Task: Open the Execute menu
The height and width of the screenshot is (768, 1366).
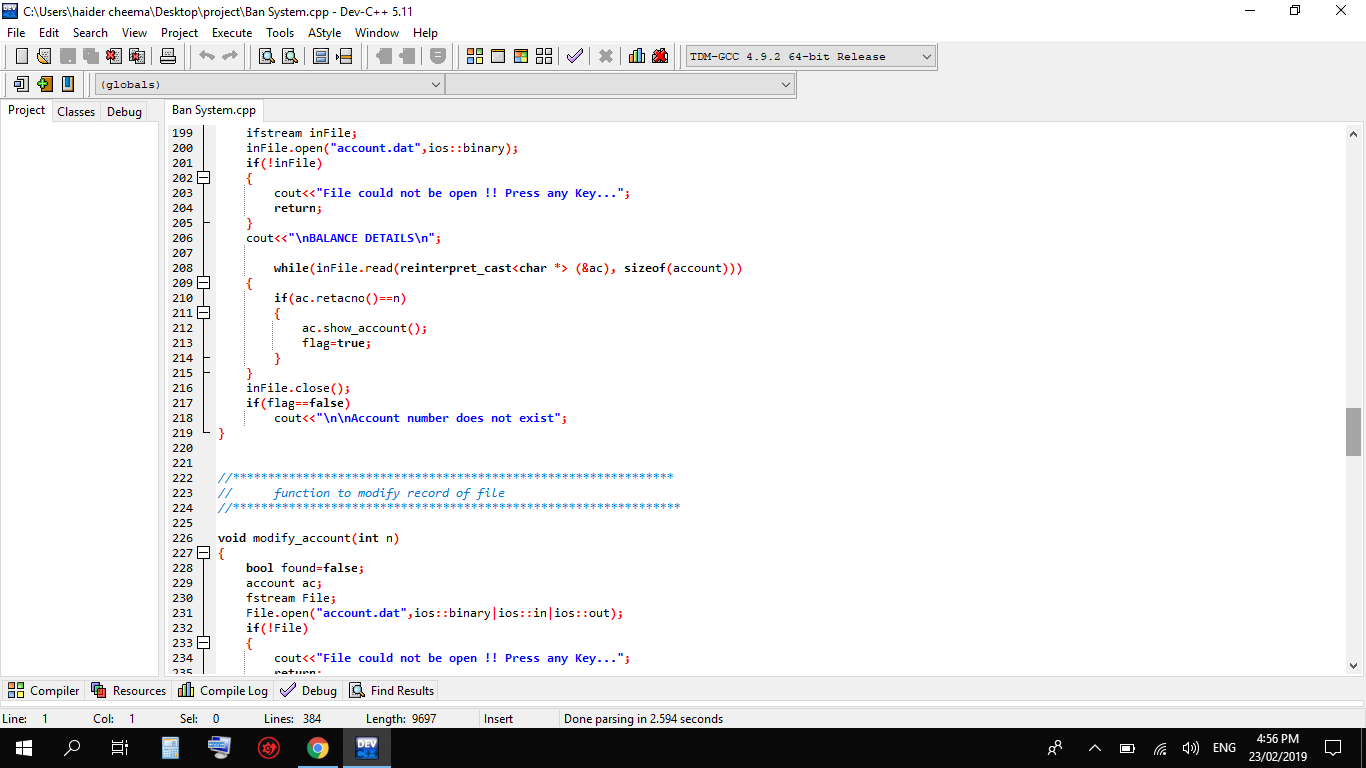Action: (x=232, y=33)
